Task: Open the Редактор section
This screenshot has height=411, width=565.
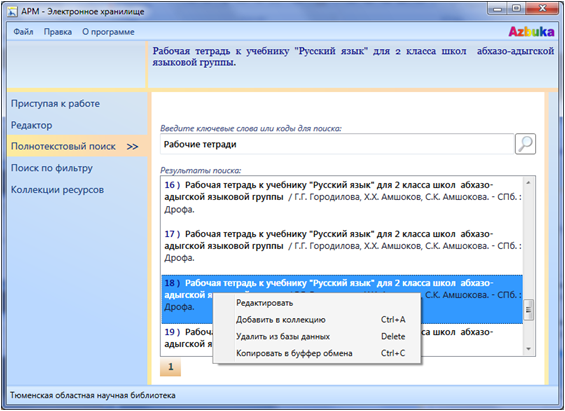Action: pyautogui.click(x=32, y=125)
